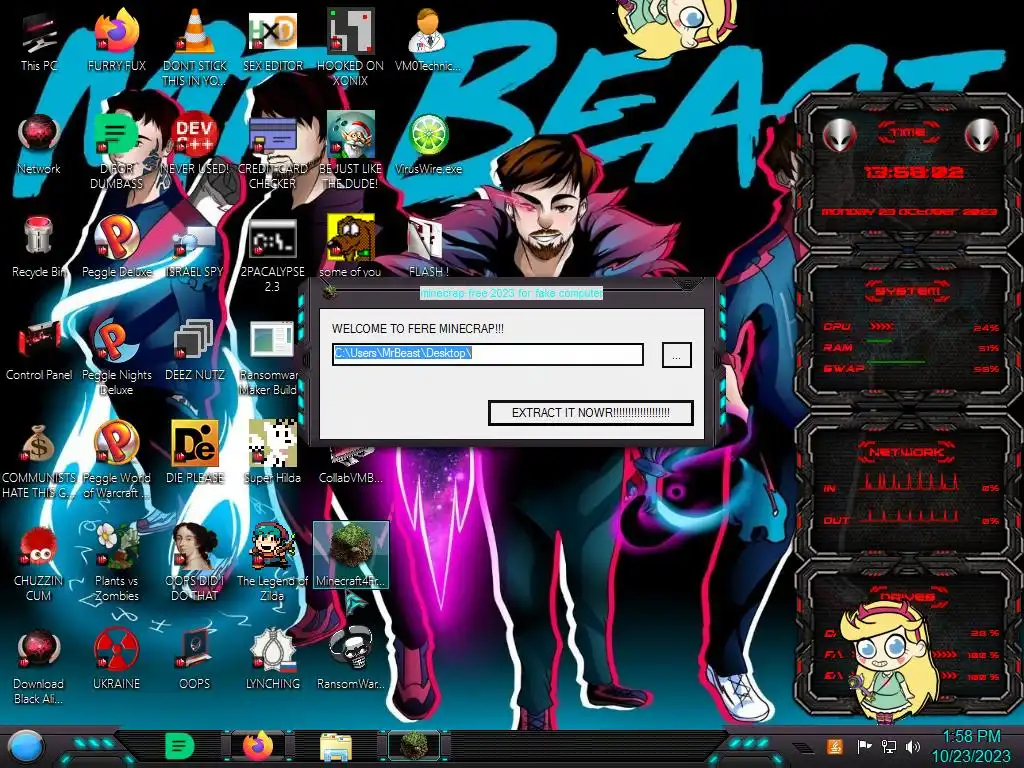
Task: Open the DEEZ NUTZ shortcut
Action: click(x=195, y=350)
